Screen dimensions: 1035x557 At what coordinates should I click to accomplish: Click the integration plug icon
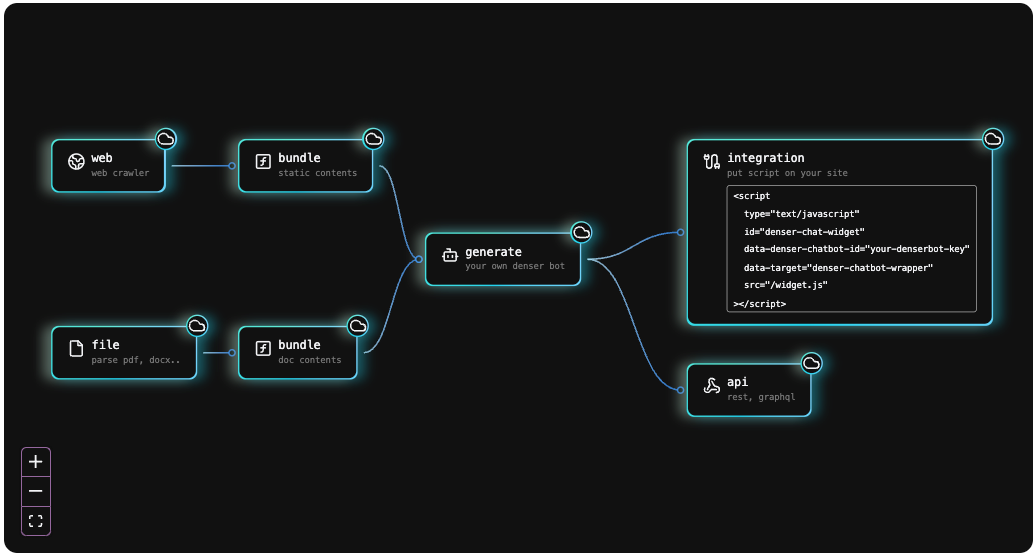711,162
